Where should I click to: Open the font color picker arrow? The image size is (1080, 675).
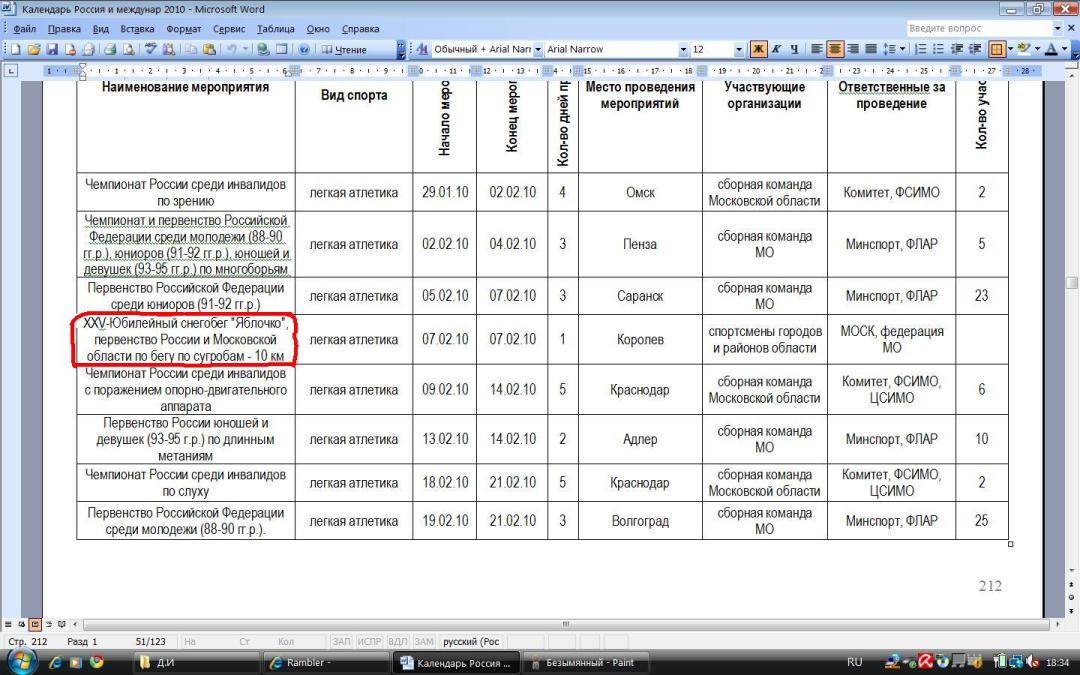click(1065, 49)
